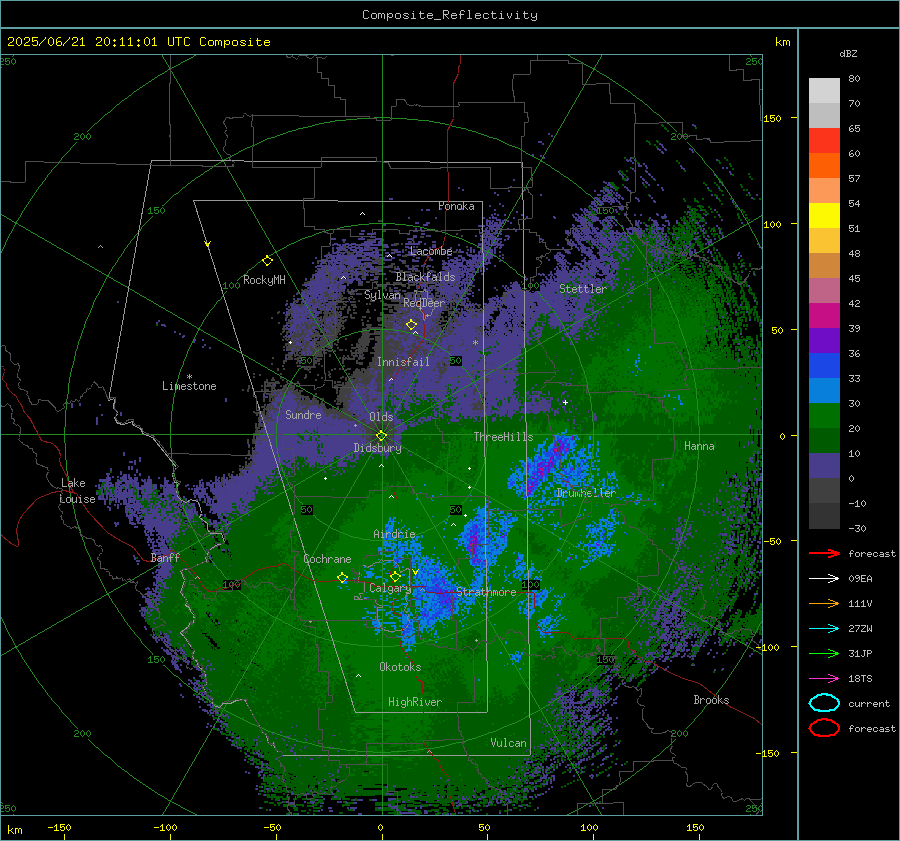The height and width of the screenshot is (841, 900).
Task: Select yellow diamond marker below RedDeer
Action: click(411, 325)
